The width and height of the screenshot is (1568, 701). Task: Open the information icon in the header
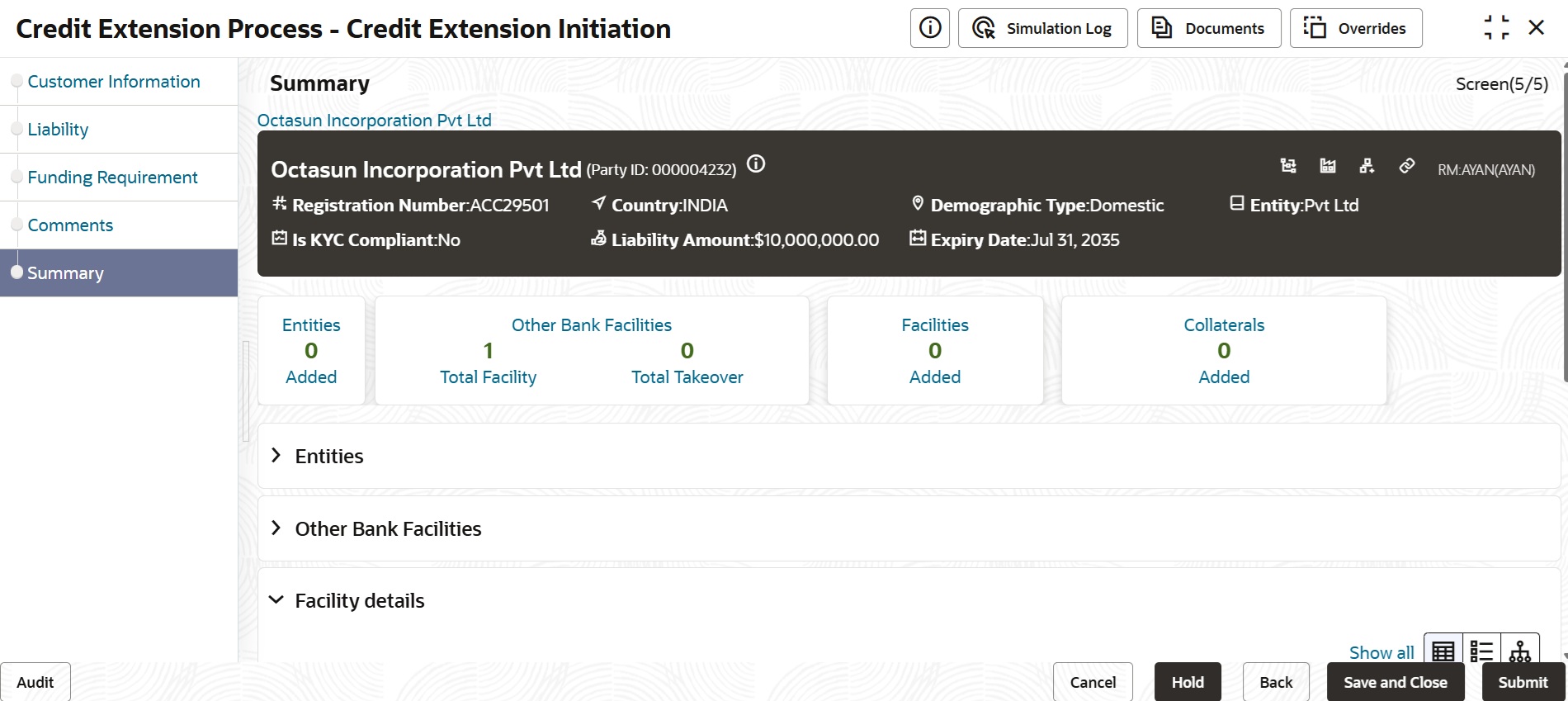(x=930, y=28)
